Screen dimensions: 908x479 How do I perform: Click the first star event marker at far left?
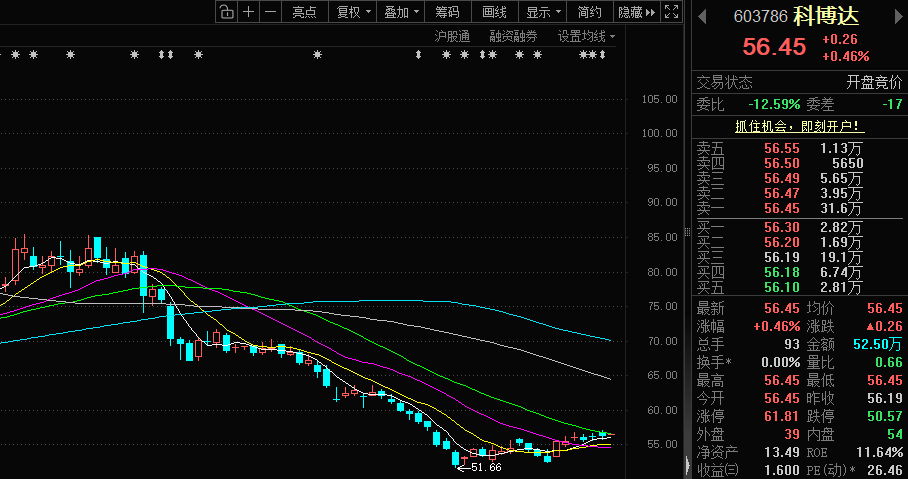pos(16,55)
